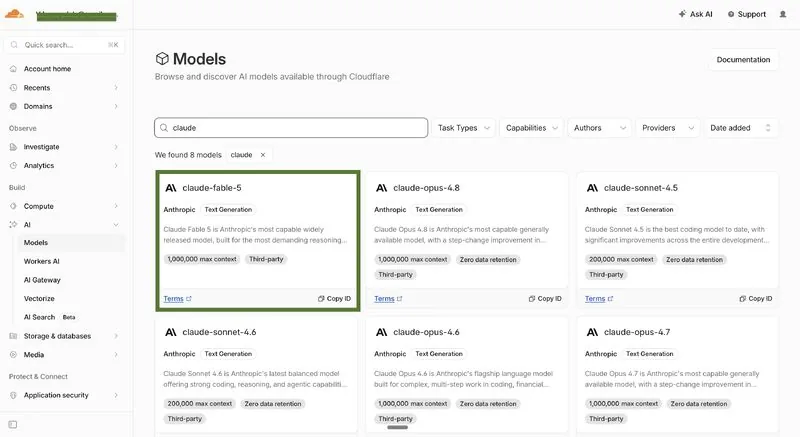
Task: Open the Authors dropdown
Action: [x=599, y=128]
